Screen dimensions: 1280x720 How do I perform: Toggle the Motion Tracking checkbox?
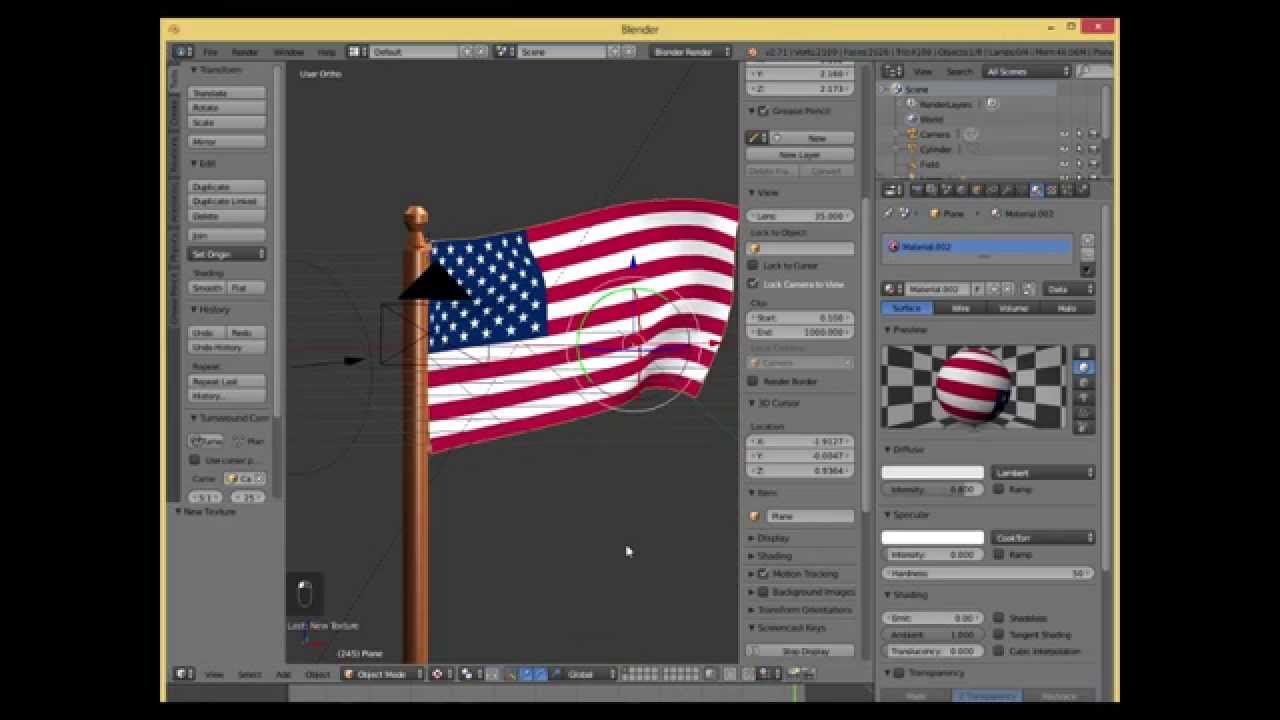point(763,574)
